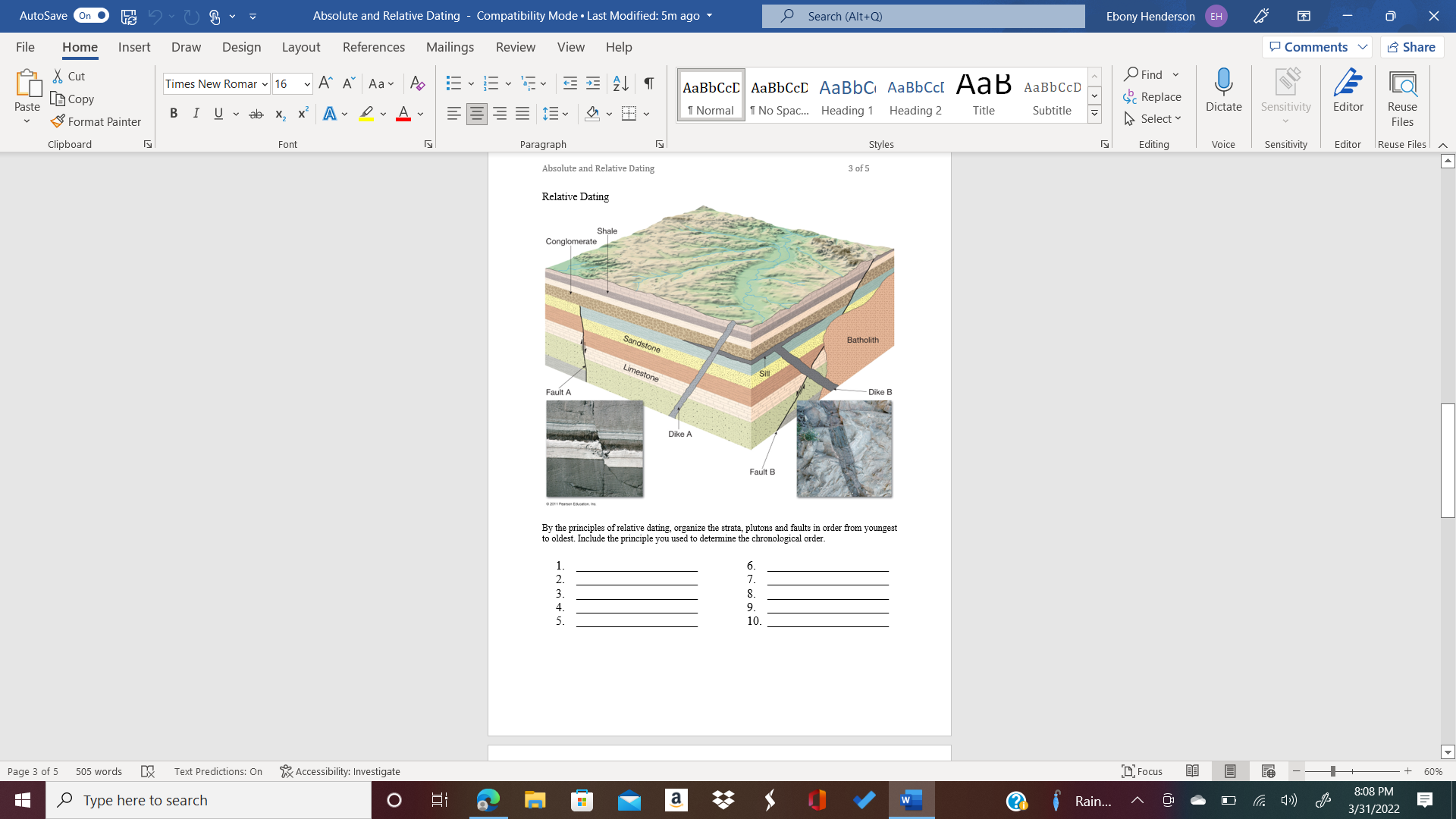Screen dimensions: 1456x819
Task: Click the Share button
Action: click(x=1411, y=47)
